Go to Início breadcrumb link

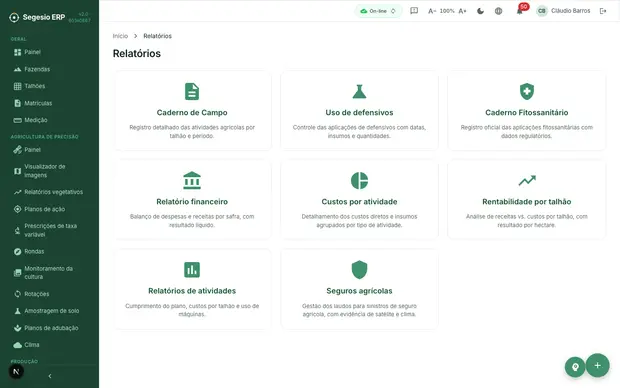pyautogui.click(x=120, y=36)
